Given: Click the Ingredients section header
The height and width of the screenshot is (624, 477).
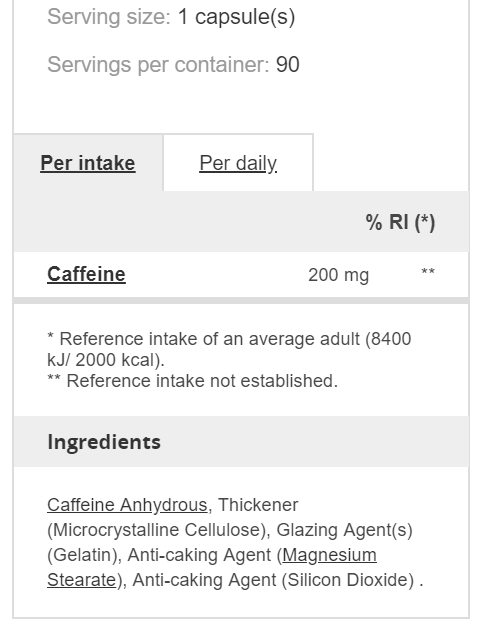Looking at the screenshot, I should (104, 442).
